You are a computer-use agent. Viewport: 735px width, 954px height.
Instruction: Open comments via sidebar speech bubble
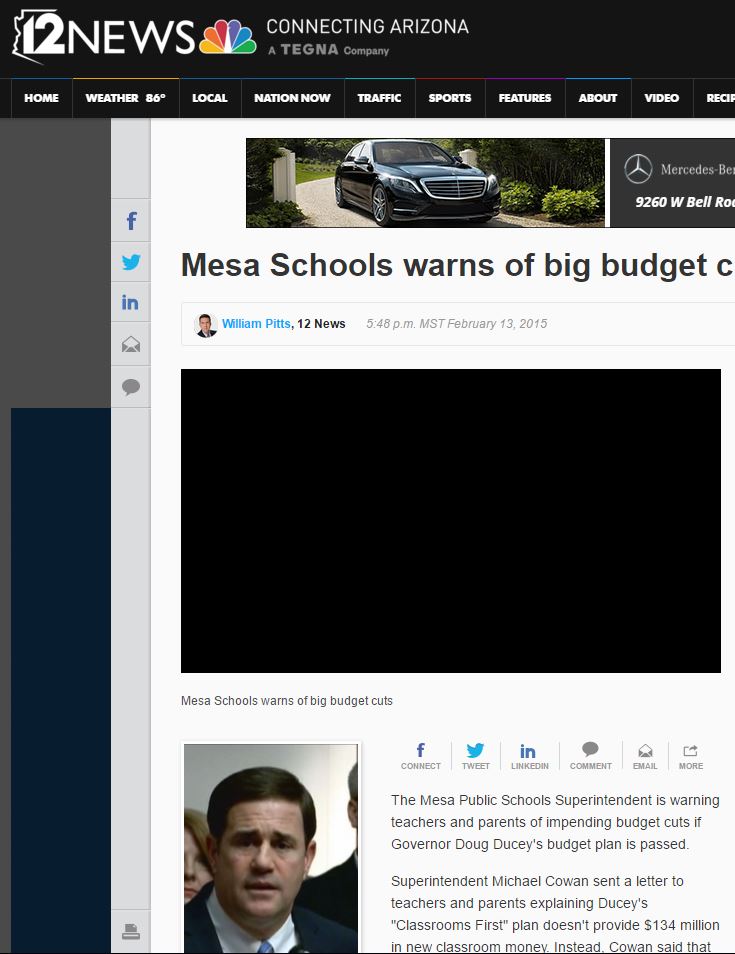(131, 386)
